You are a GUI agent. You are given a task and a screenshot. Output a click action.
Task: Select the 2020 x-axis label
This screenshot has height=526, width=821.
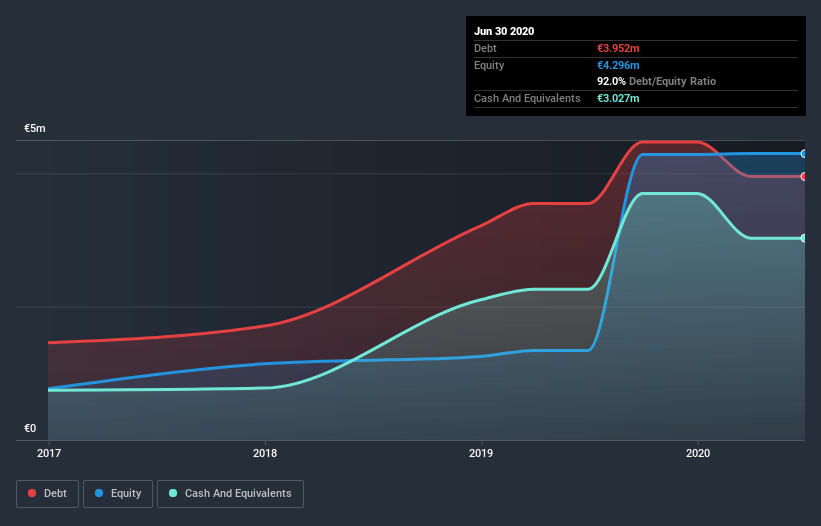coord(698,453)
